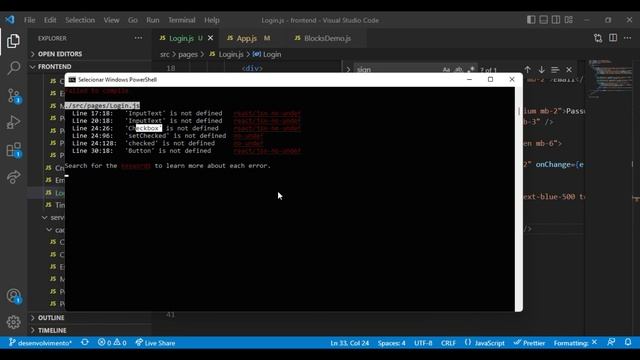
Task: Open the Live Share view in activity bar
Action: pos(13,177)
